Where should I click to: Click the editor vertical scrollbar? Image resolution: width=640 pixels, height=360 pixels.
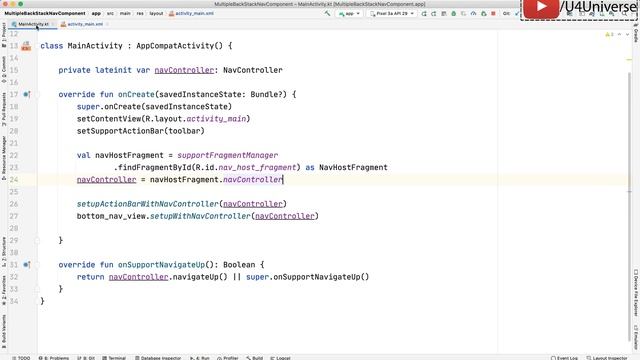click(629, 206)
